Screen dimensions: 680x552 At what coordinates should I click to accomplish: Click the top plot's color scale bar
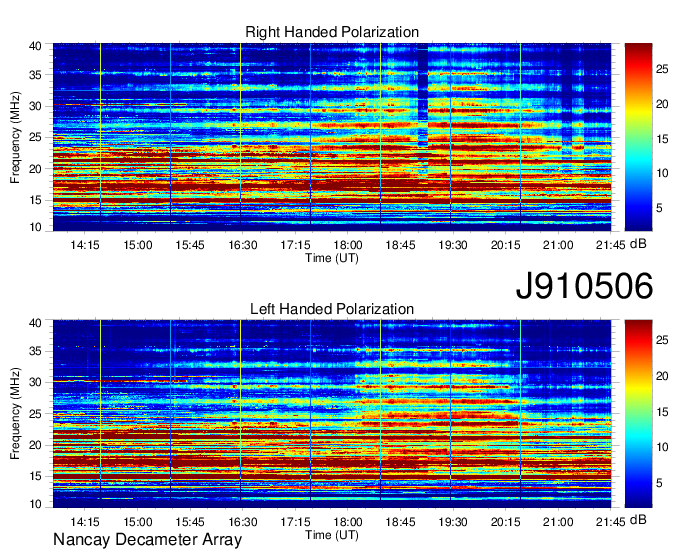(x=638, y=137)
